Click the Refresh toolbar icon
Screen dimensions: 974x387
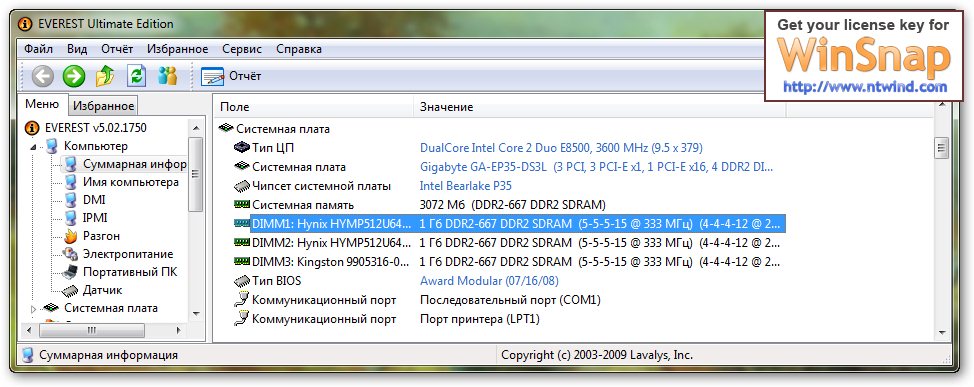tap(136, 76)
